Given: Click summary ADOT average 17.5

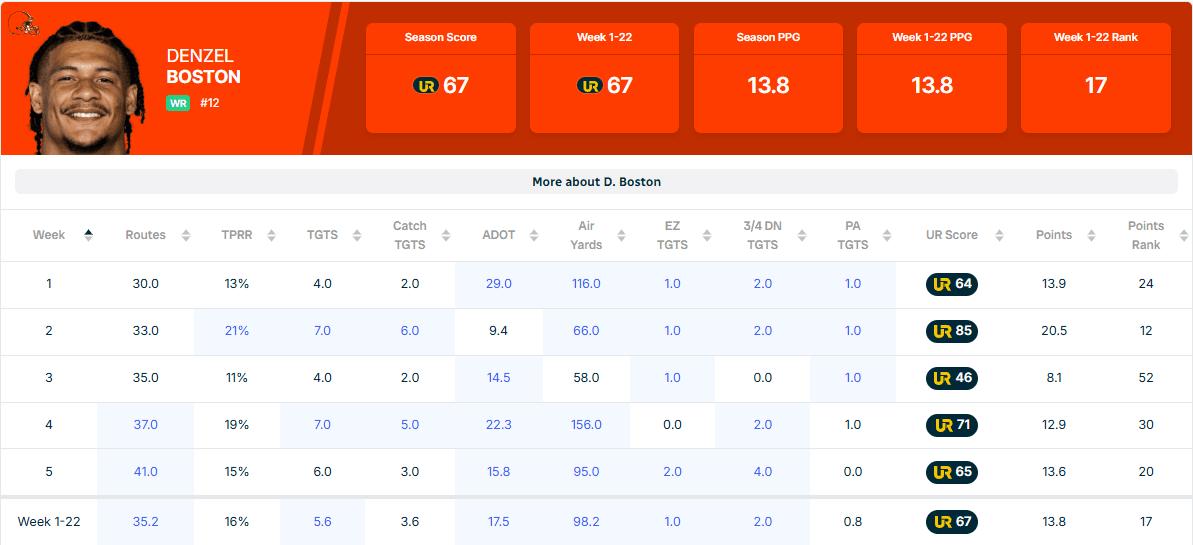Looking at the screenshot, I should [x=499, y=522].
